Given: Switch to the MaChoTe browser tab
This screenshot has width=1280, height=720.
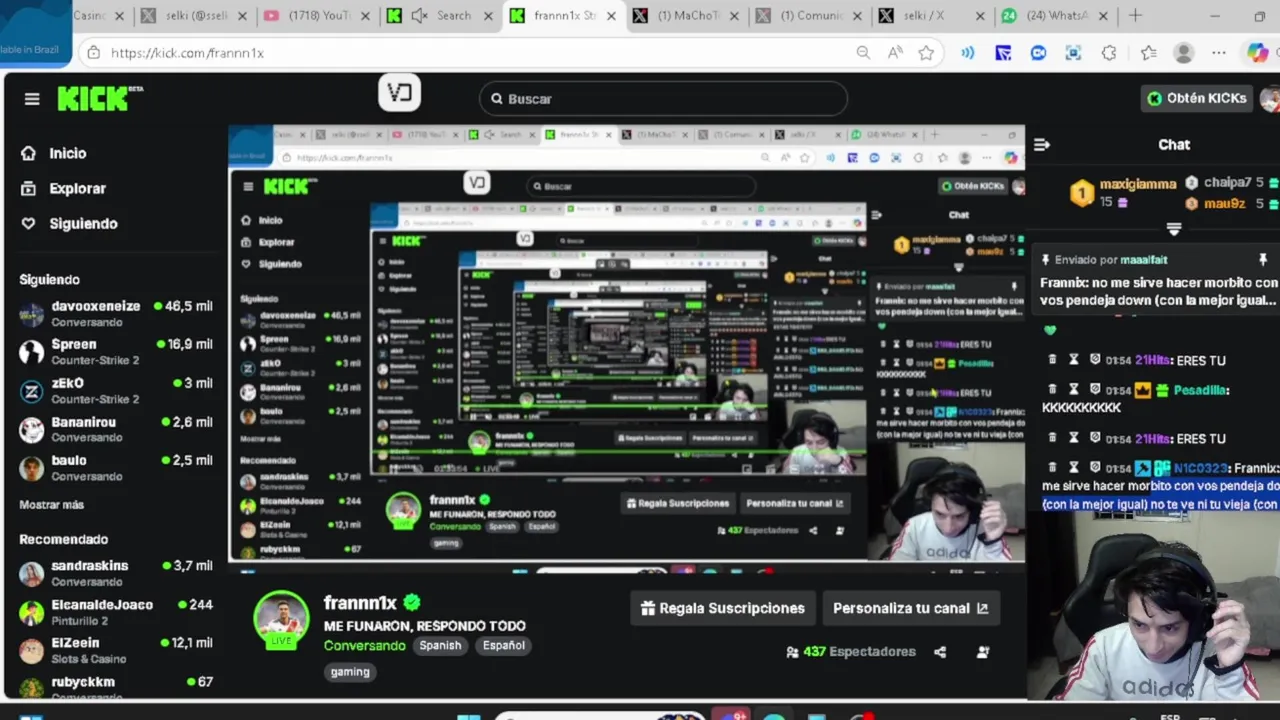Looking at the screenshot, I should click(x=687, y=16).
